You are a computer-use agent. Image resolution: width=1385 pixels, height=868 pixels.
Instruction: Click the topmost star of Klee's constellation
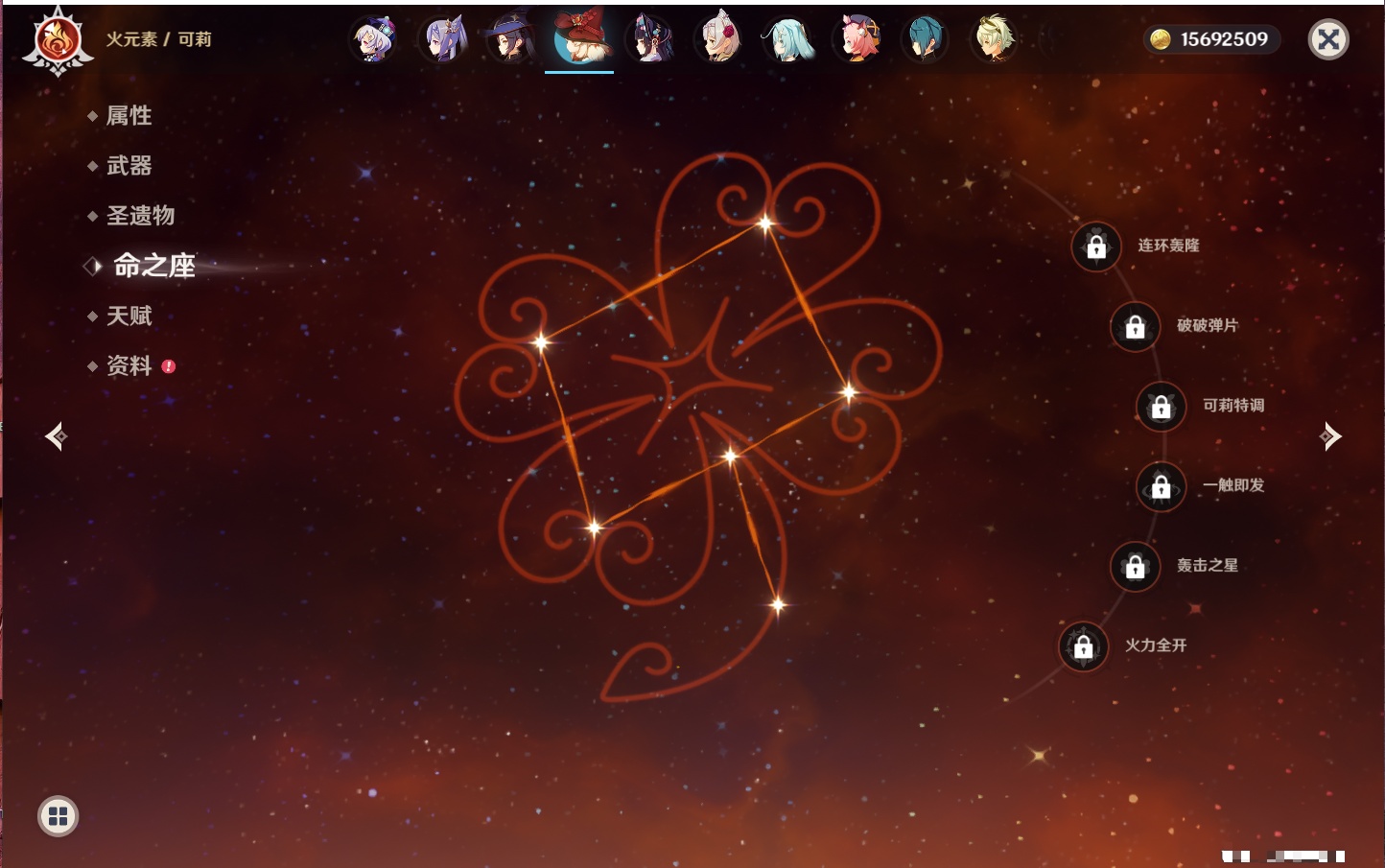764,224
